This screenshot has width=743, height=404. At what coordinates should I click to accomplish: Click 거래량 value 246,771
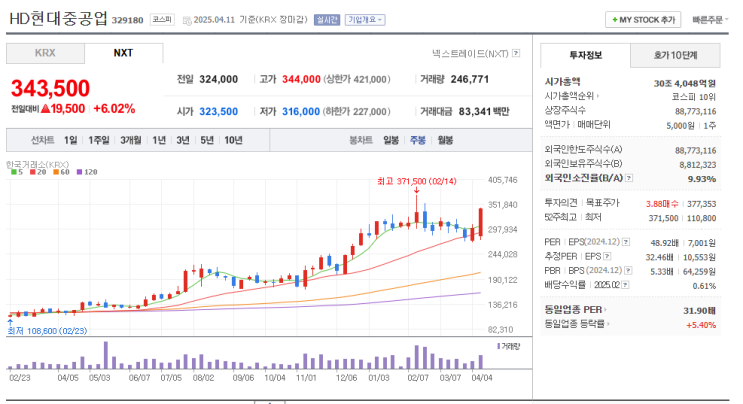point(470,80)
